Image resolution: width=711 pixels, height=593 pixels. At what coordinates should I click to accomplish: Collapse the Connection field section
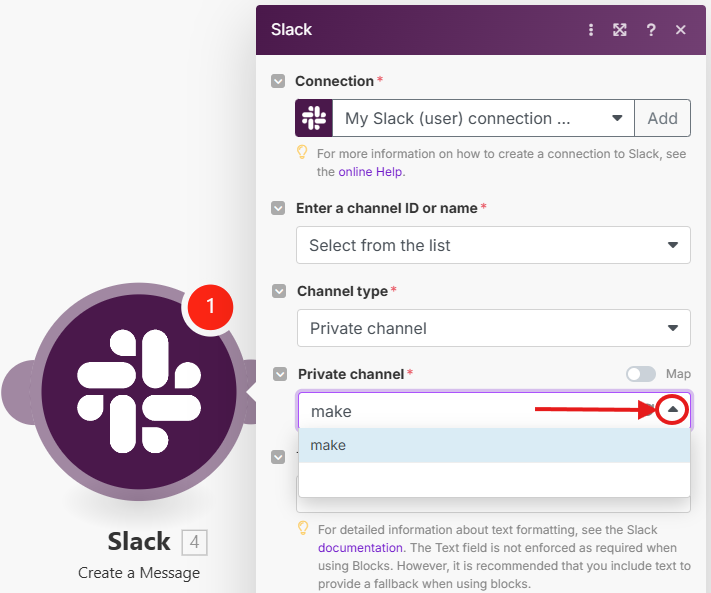[x=279, y=81]
